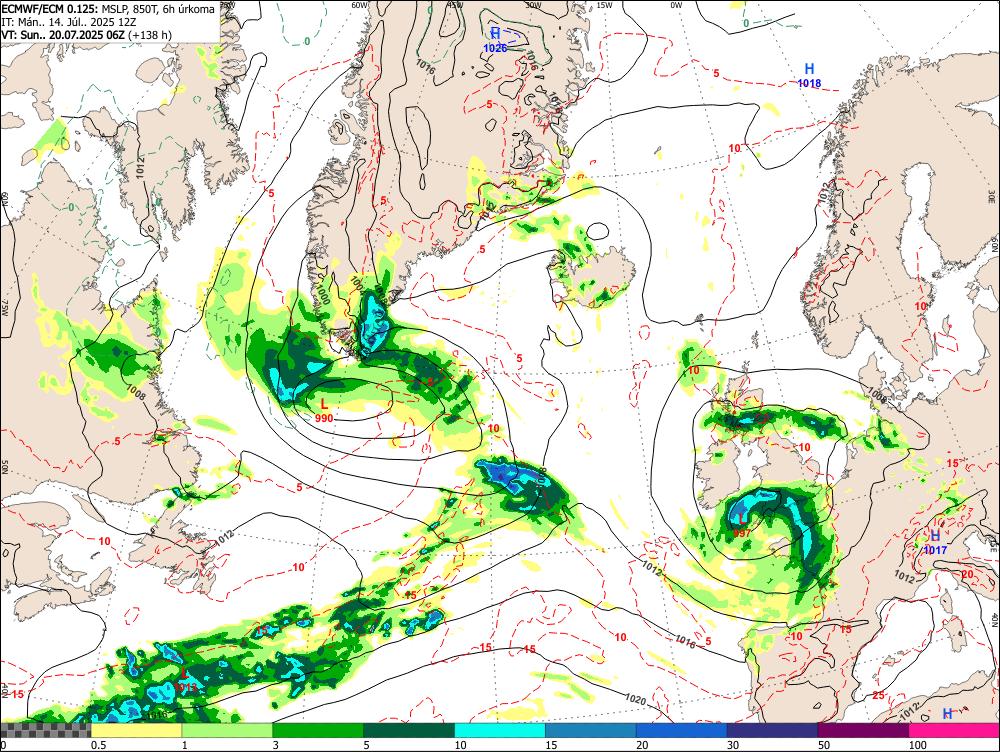Click the "0.5" legend scale value

click(x=98, y=745)
